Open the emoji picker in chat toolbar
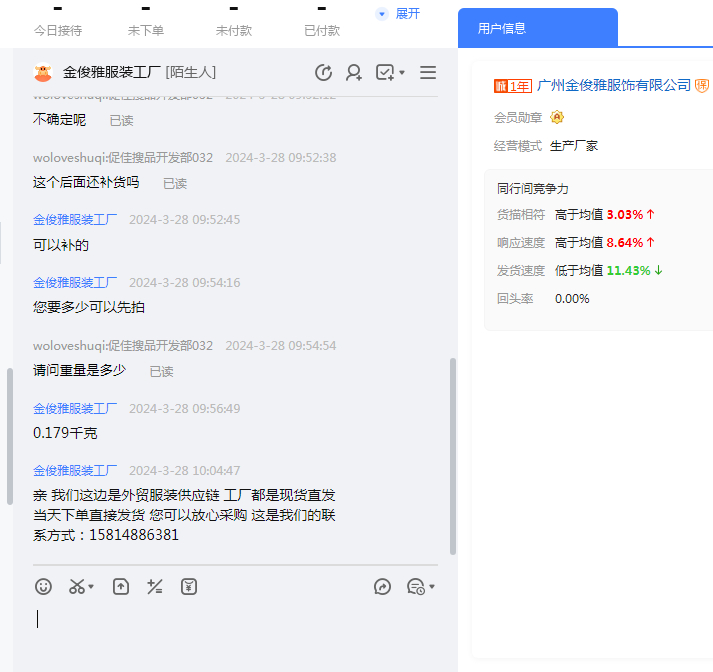Viewport: 713px width, 672px height. coord(43,587)
